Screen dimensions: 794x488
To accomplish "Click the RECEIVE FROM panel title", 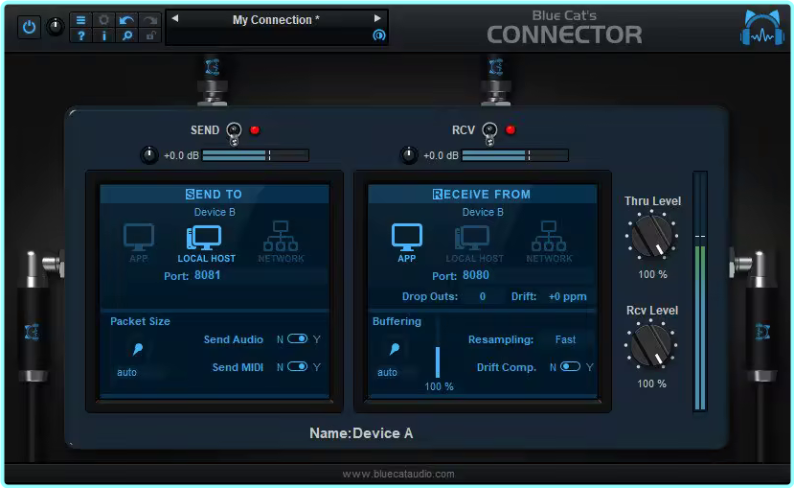I will (482, 194).
